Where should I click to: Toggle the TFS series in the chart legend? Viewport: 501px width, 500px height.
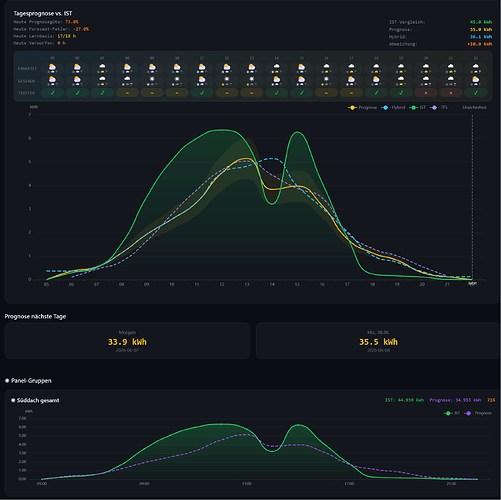click(x=439, y=107)
